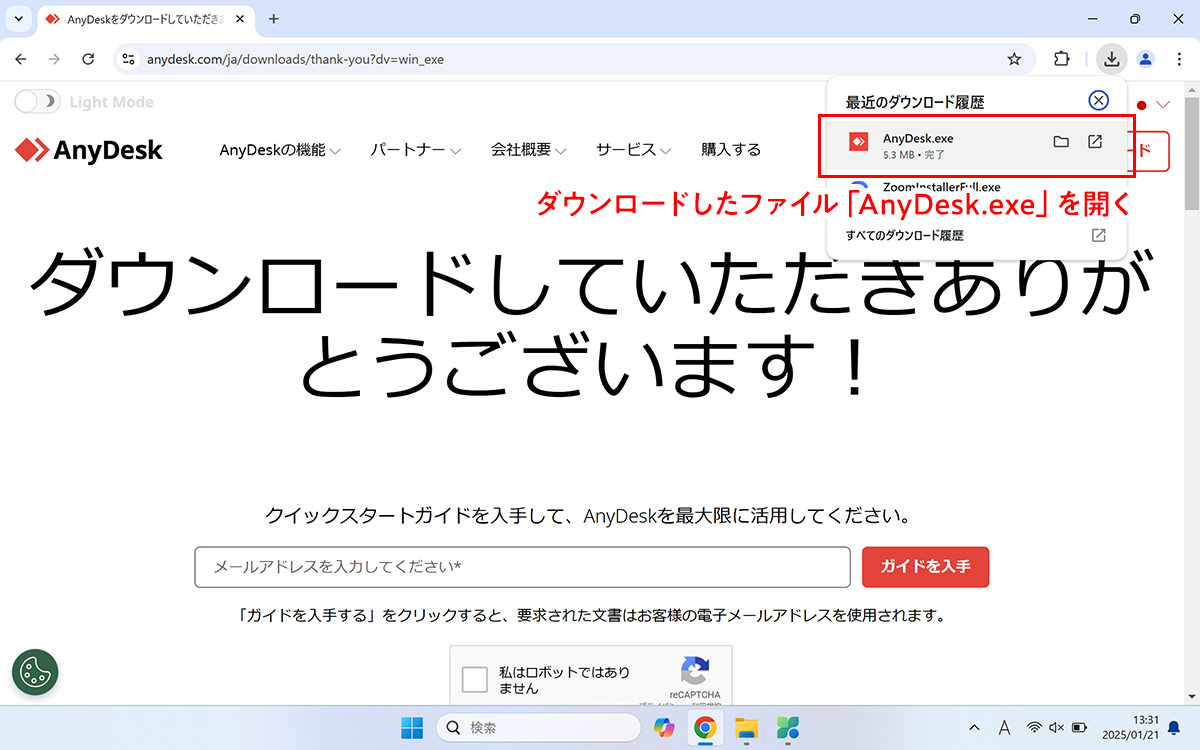The width and height of the screenshot is (1200, 750).
Task: Click the AnyDesk logo in header
Action: [89, 150]
